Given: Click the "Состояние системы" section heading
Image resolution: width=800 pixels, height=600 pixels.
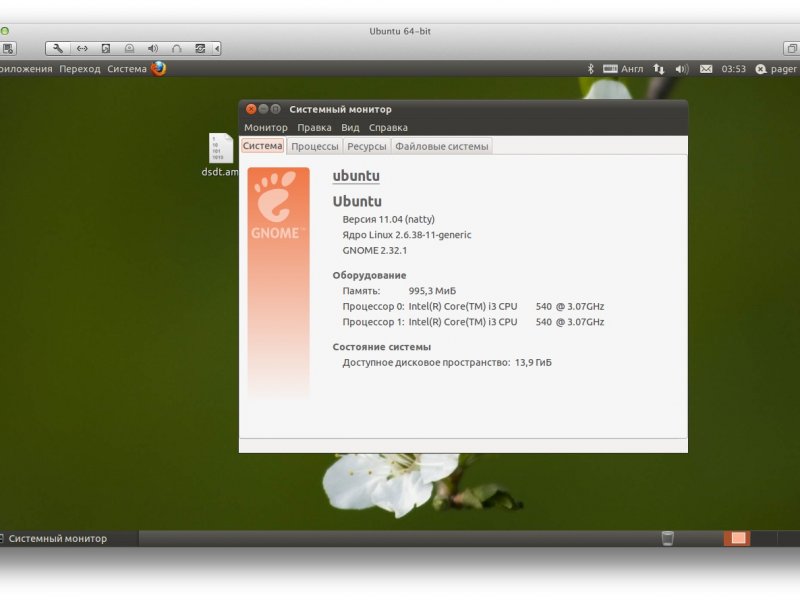Looking at the screenshot, I should click(382, 347).
